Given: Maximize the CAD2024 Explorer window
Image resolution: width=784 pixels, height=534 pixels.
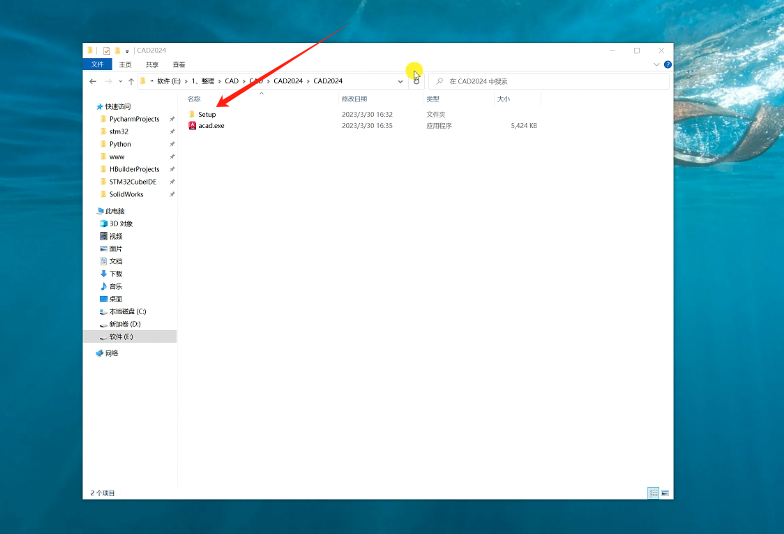Looking at the screenshot, I should (636, 50).
